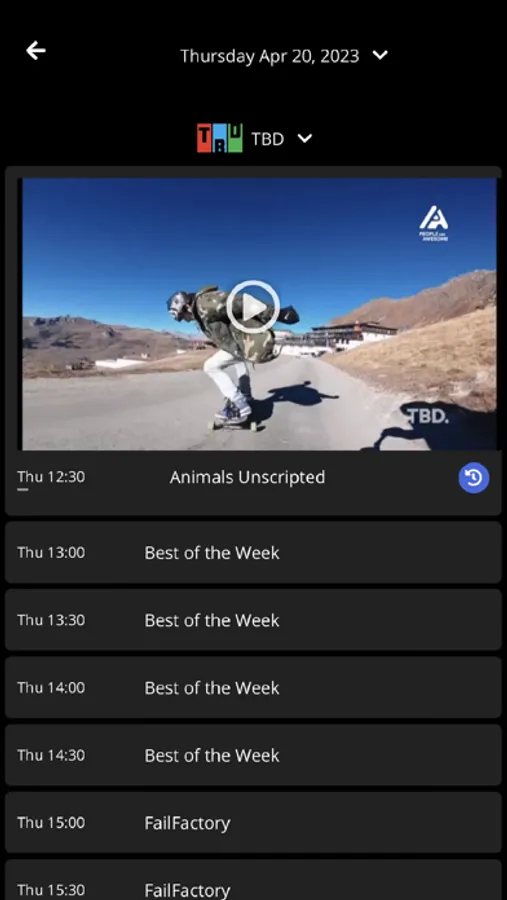The image size is (507, 900).
Task: Tap the Animals Unscripted title
Action: tap(247, 477)
